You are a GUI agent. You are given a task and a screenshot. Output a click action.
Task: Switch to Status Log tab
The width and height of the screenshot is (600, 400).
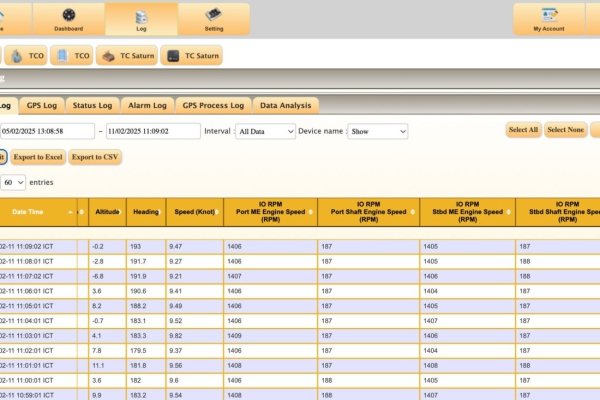click(x=92, y=106)
